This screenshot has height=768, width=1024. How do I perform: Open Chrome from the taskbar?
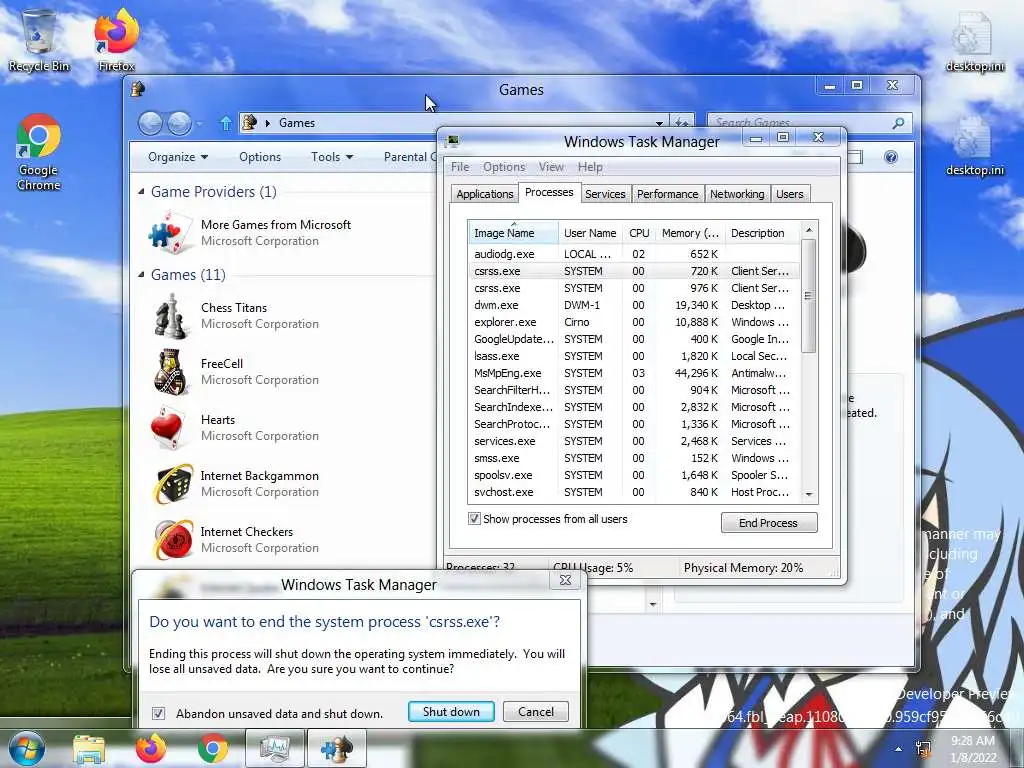213,749
